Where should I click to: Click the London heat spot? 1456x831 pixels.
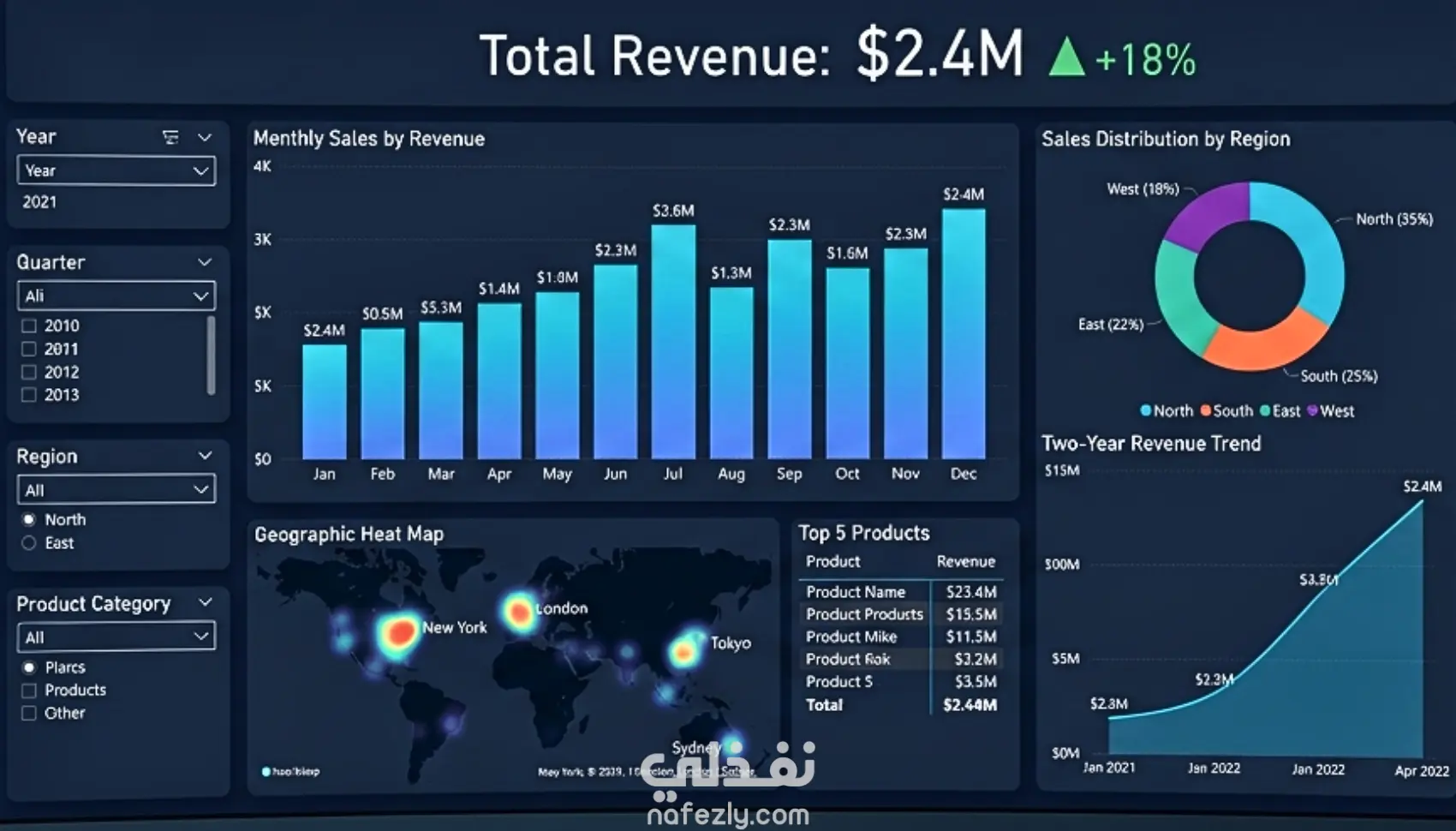click(518, 612)
